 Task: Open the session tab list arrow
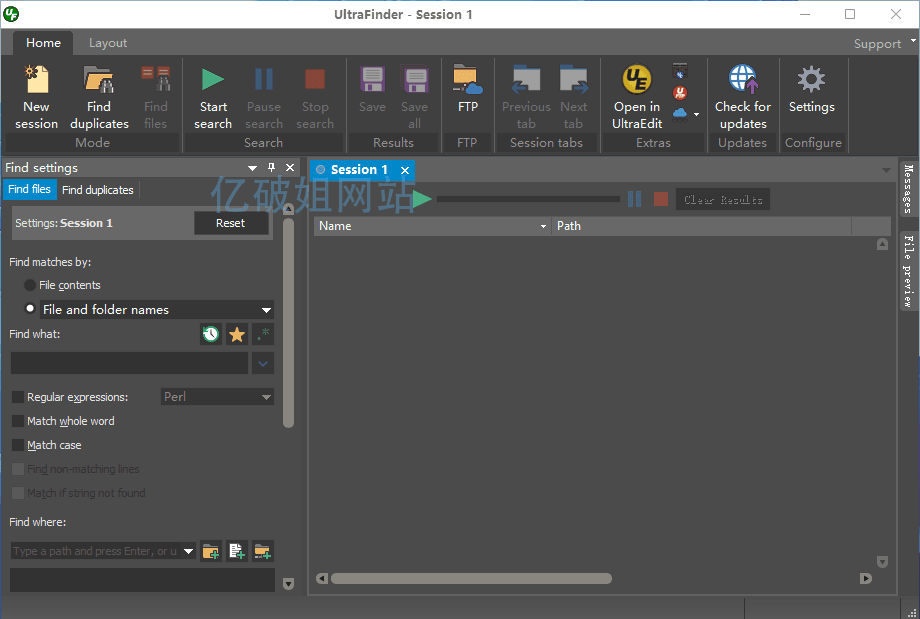pos(885,170)
